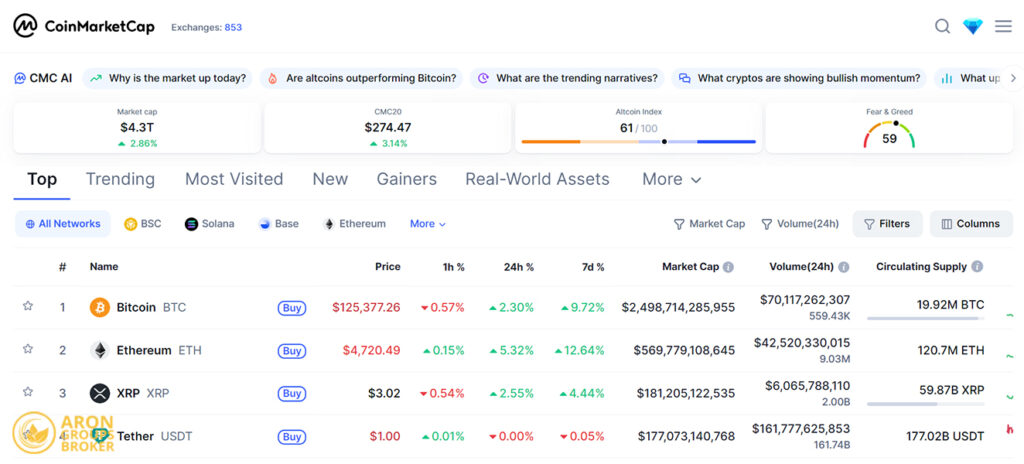1024x464 pixels.
Task: Star Bitcoin to add to watchlist
Action: (28, 307)
